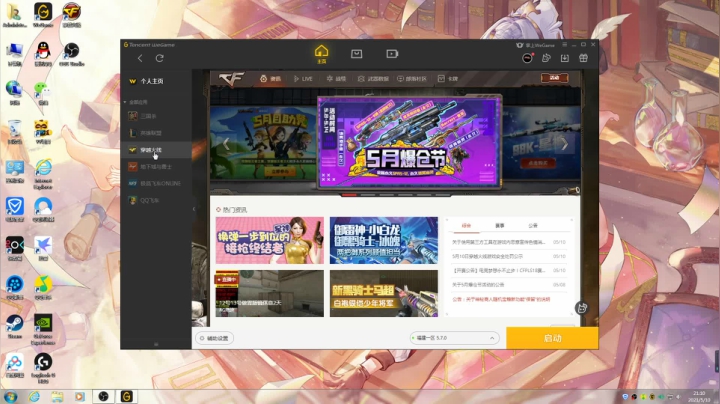Collapse the sidebar with the small arrow

point(194,209)
